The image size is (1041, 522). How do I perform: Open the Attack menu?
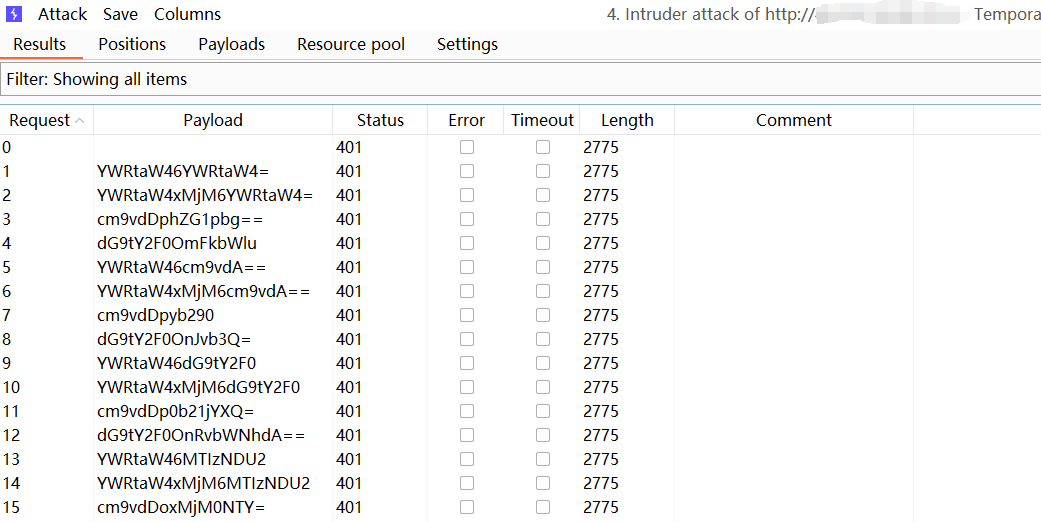[62, 14]
